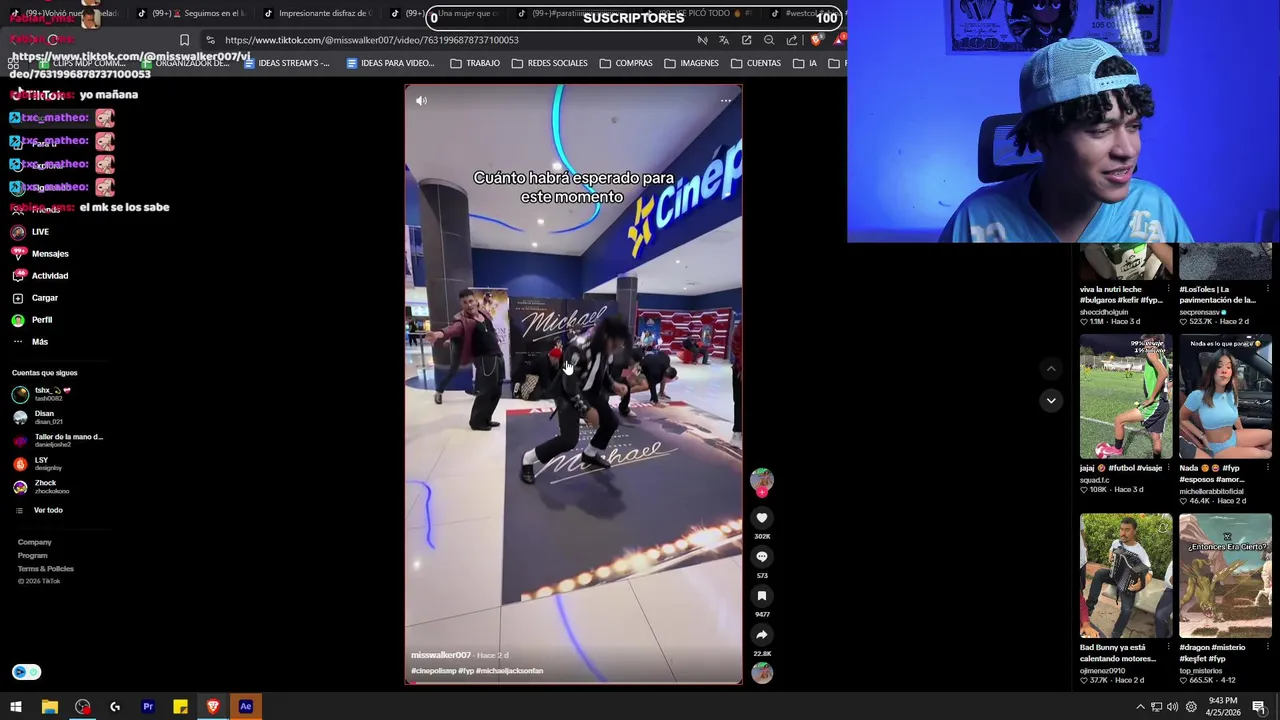Click the translate page icon in address bar

click(724, 40)
